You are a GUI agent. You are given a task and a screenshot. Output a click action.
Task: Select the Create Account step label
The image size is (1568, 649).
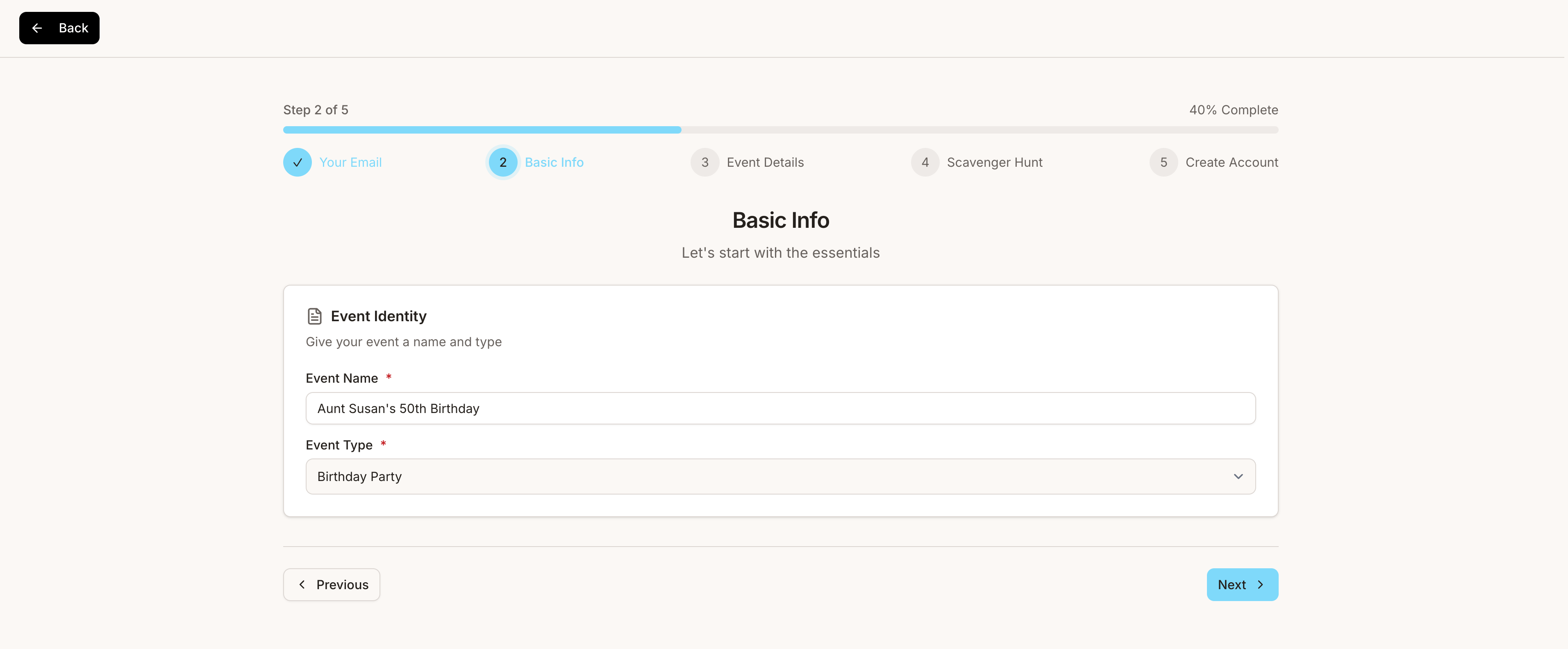tap(1232, 163)
